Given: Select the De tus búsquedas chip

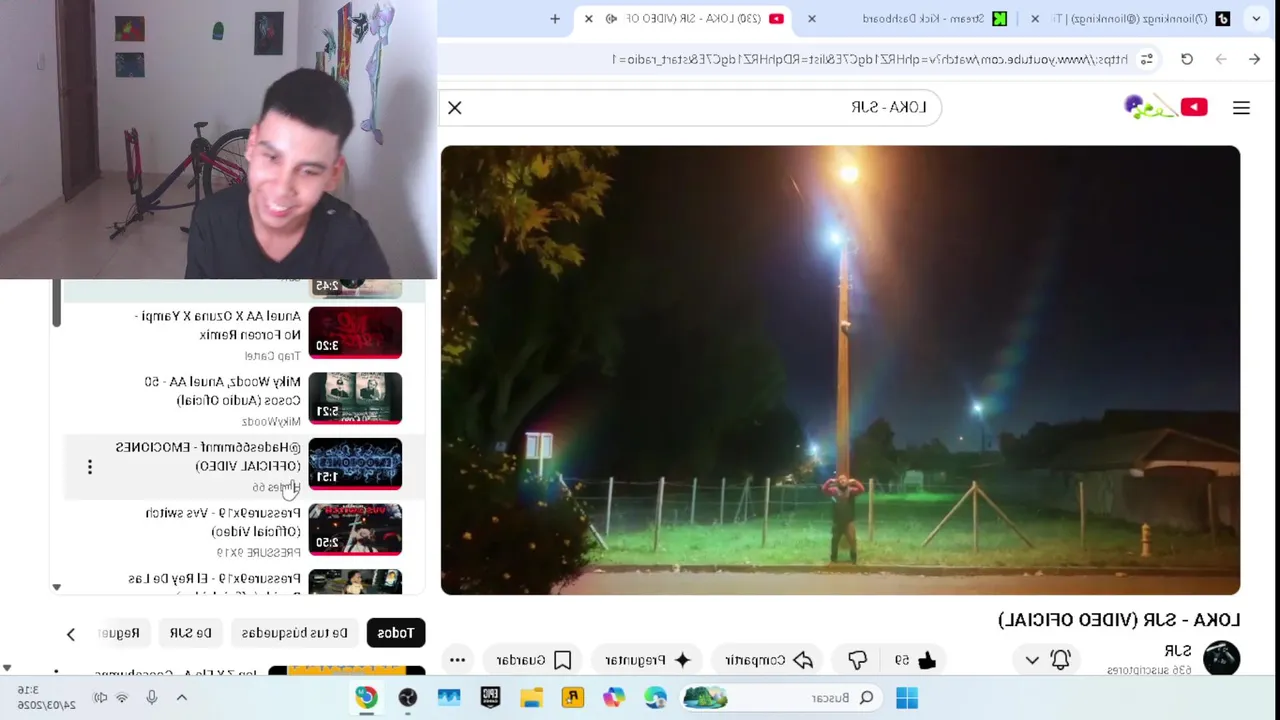Looking at the screenshot, I should click(294, 633).
